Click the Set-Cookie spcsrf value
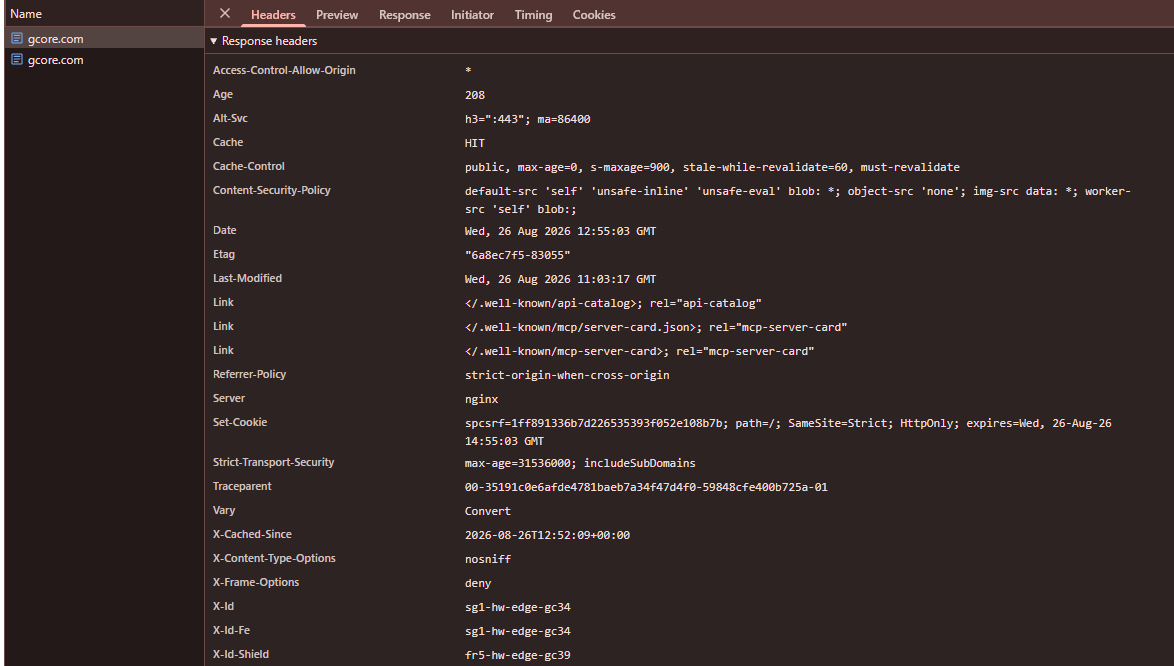1174x666 pixels. click(788, 432)
